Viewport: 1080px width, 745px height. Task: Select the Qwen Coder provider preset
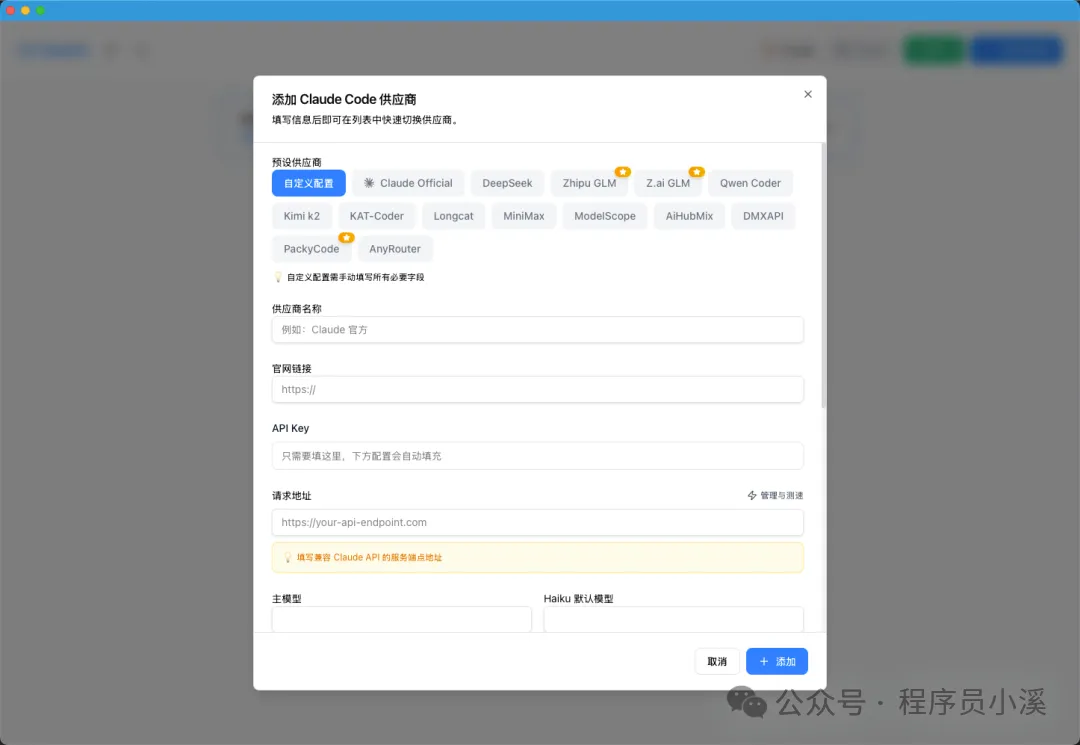click(750, 183)
